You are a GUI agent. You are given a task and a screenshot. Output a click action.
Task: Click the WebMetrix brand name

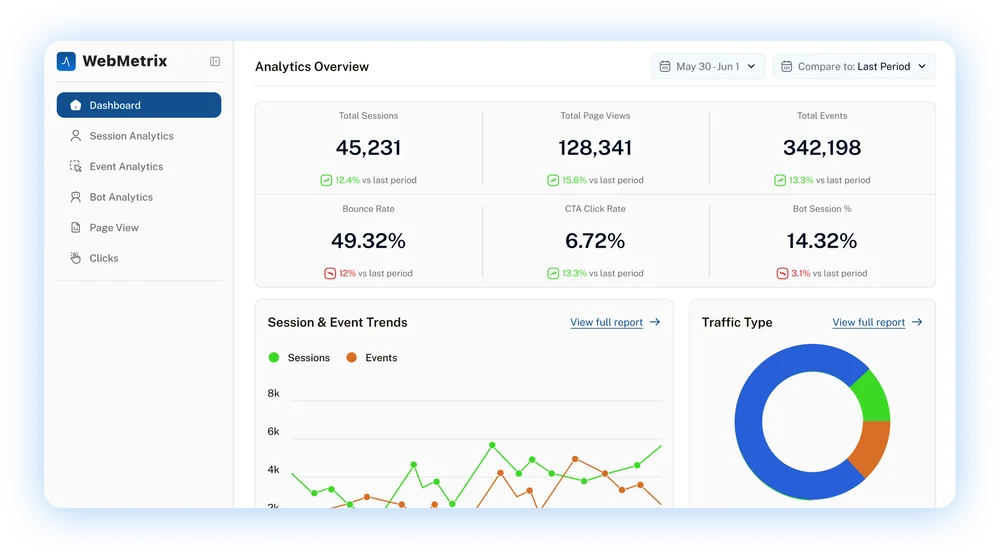(x=125, y=61)
